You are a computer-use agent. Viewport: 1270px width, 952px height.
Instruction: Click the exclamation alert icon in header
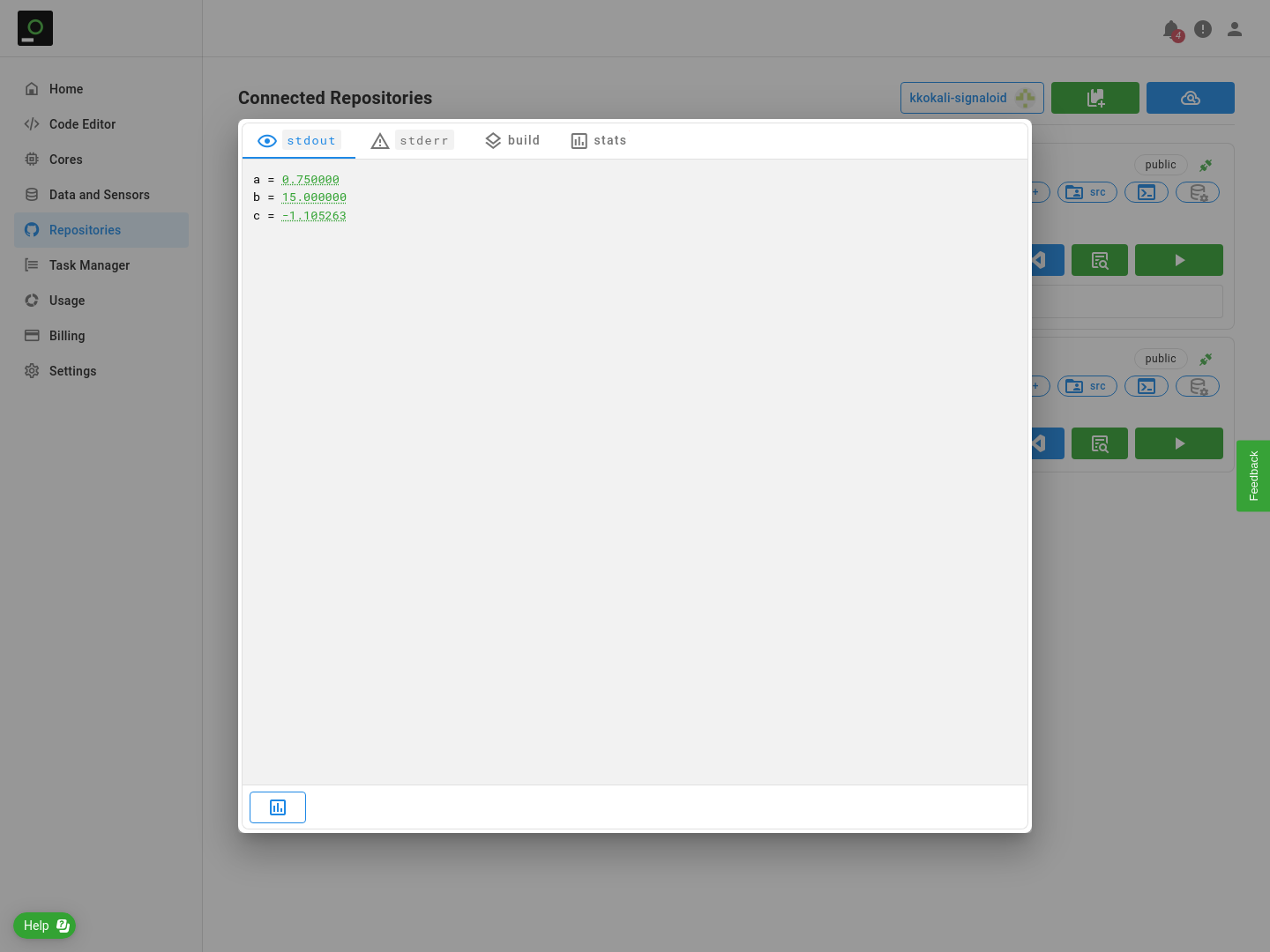click(x=1203, y=29)
